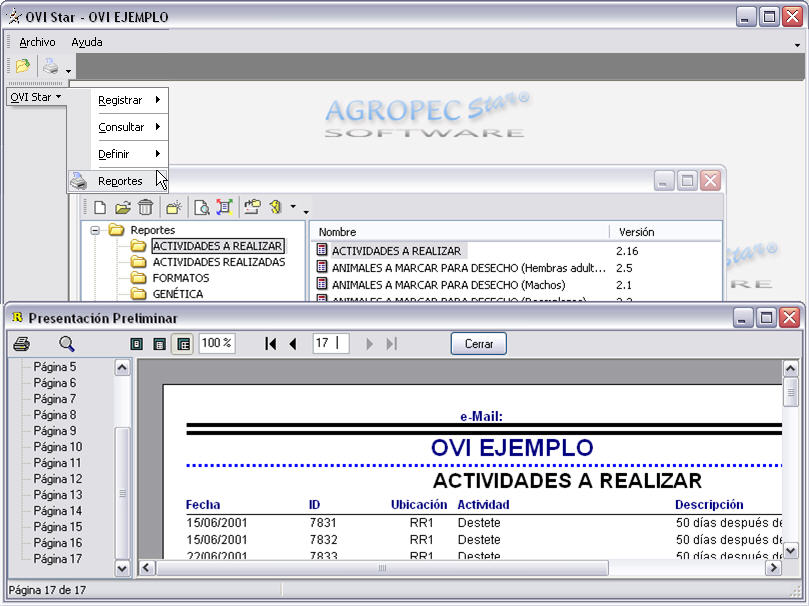The width and height of the screenshot is (809, 606).
Task: Select the whole-page zoom view icon
Action: tap(137, 344)
